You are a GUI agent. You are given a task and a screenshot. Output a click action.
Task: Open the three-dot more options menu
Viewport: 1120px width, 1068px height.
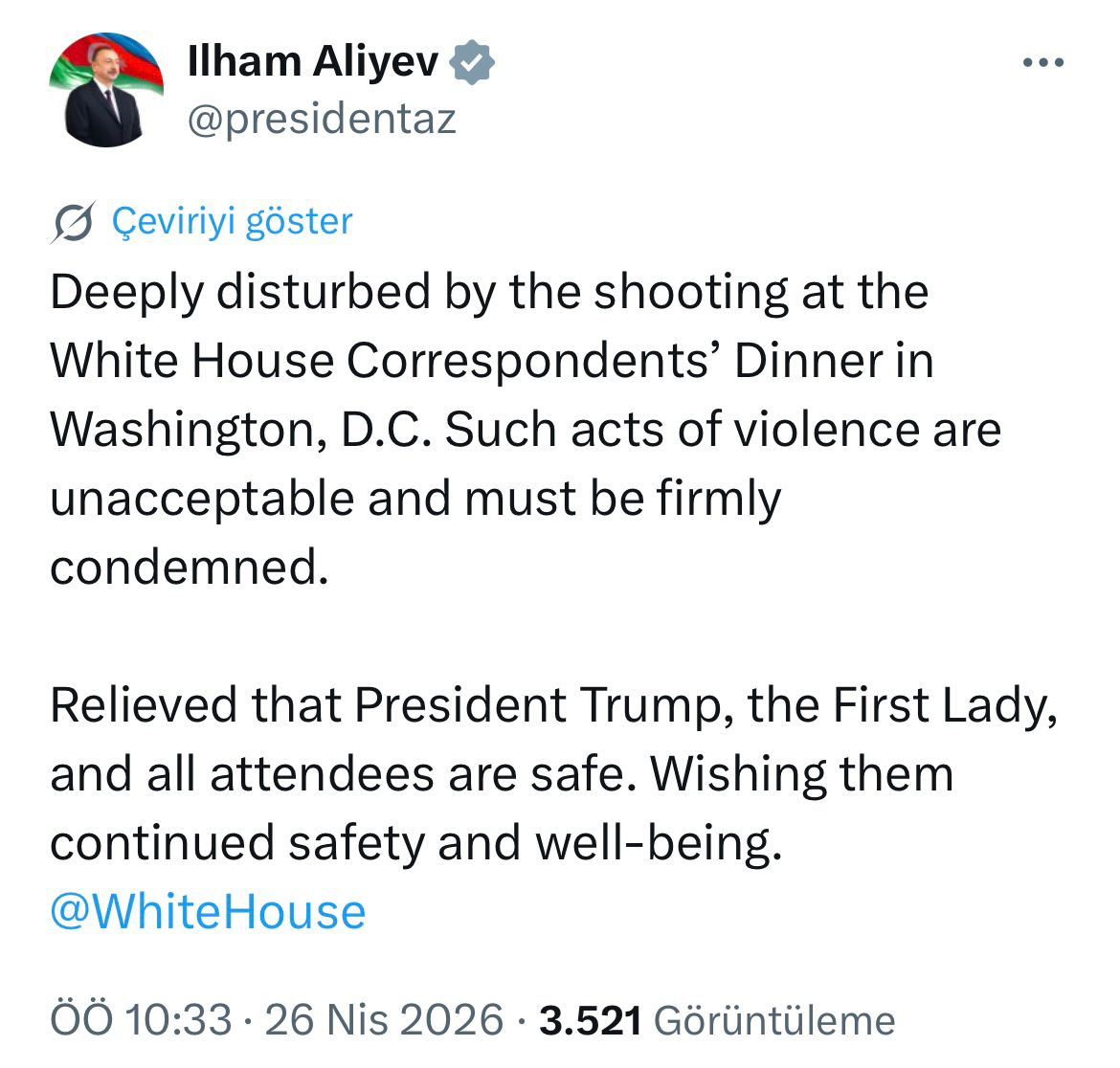1042,63
